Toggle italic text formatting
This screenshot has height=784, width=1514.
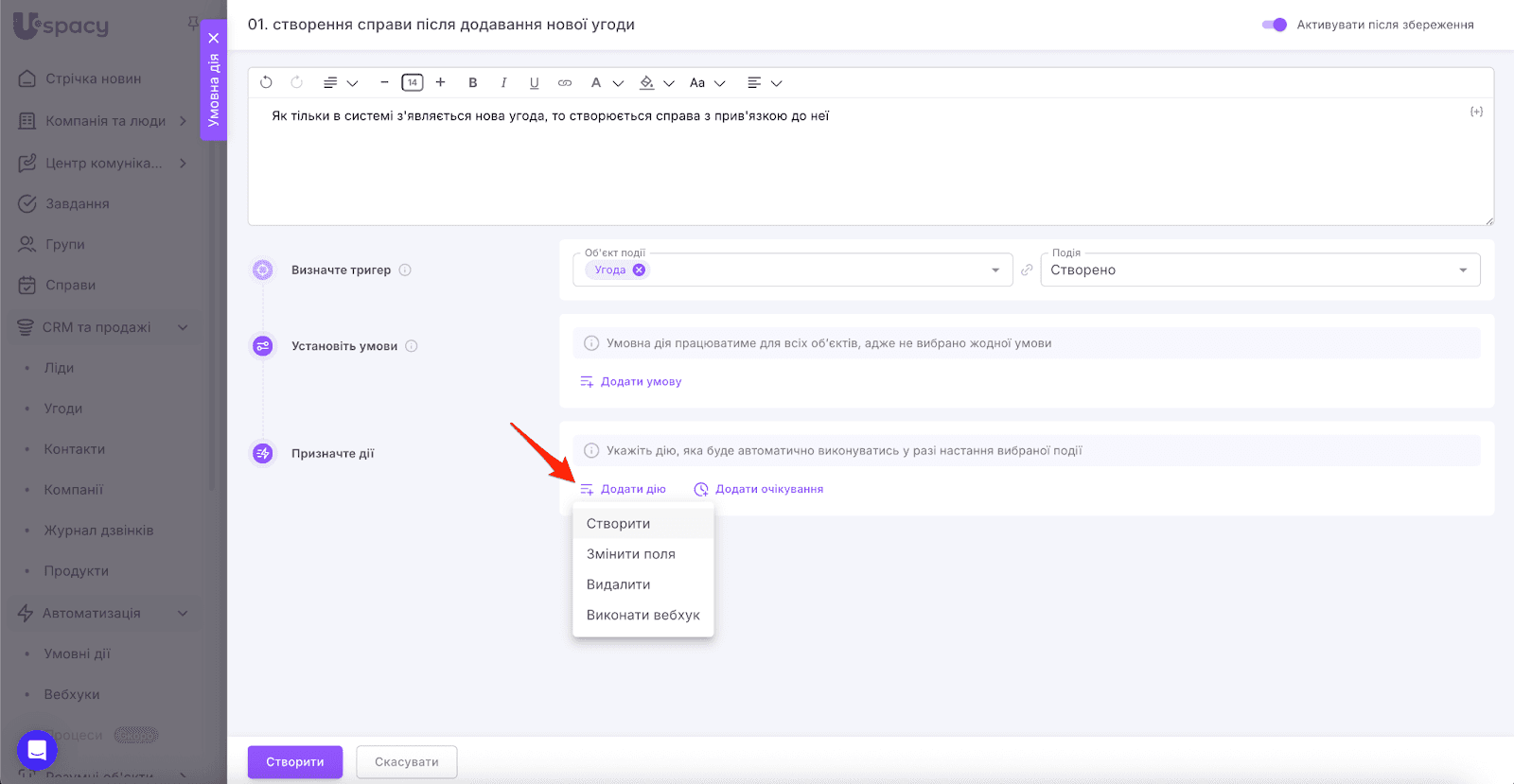tap(503, 83)
